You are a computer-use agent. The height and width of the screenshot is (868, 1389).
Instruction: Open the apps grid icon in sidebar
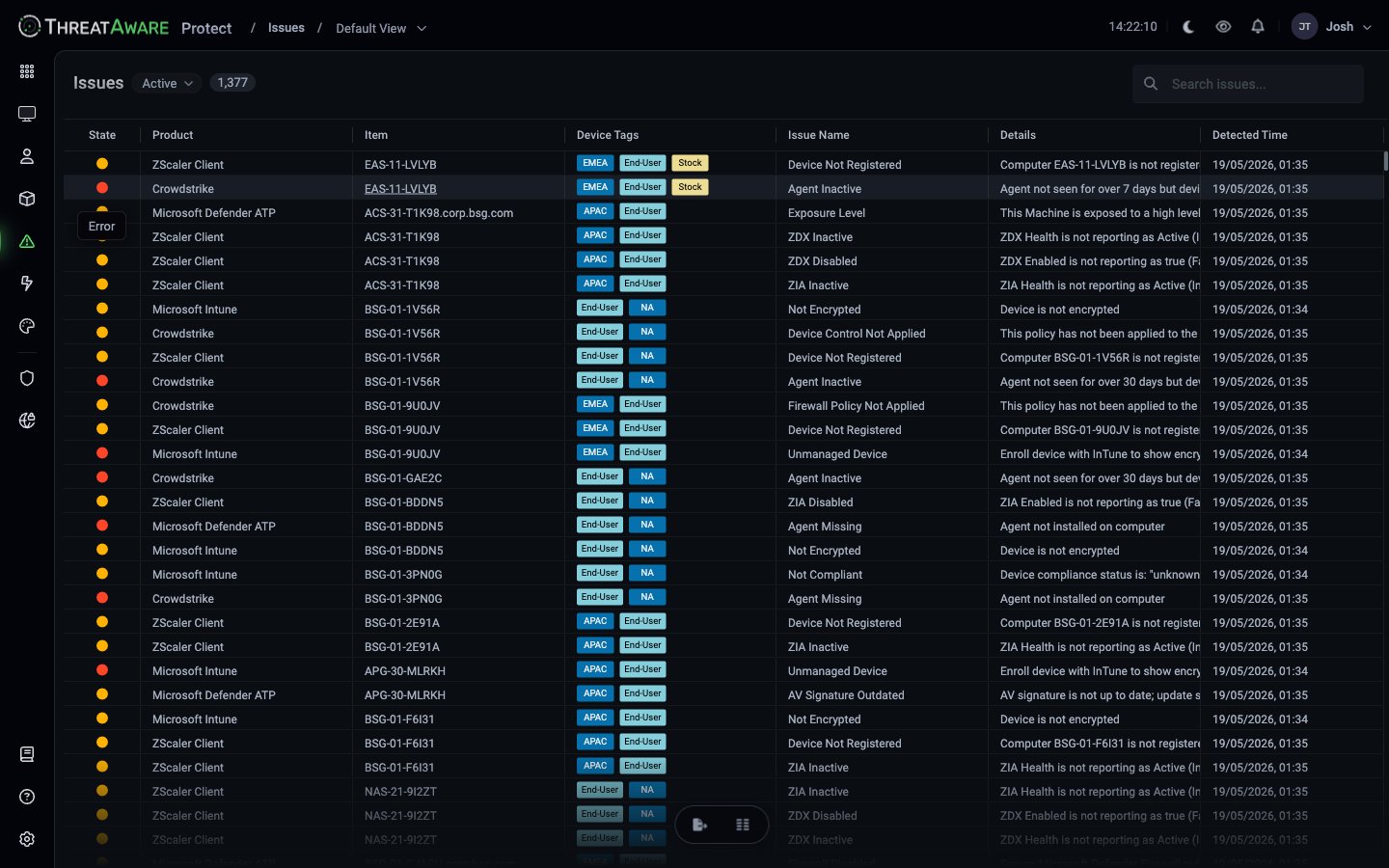click(27, 71)
